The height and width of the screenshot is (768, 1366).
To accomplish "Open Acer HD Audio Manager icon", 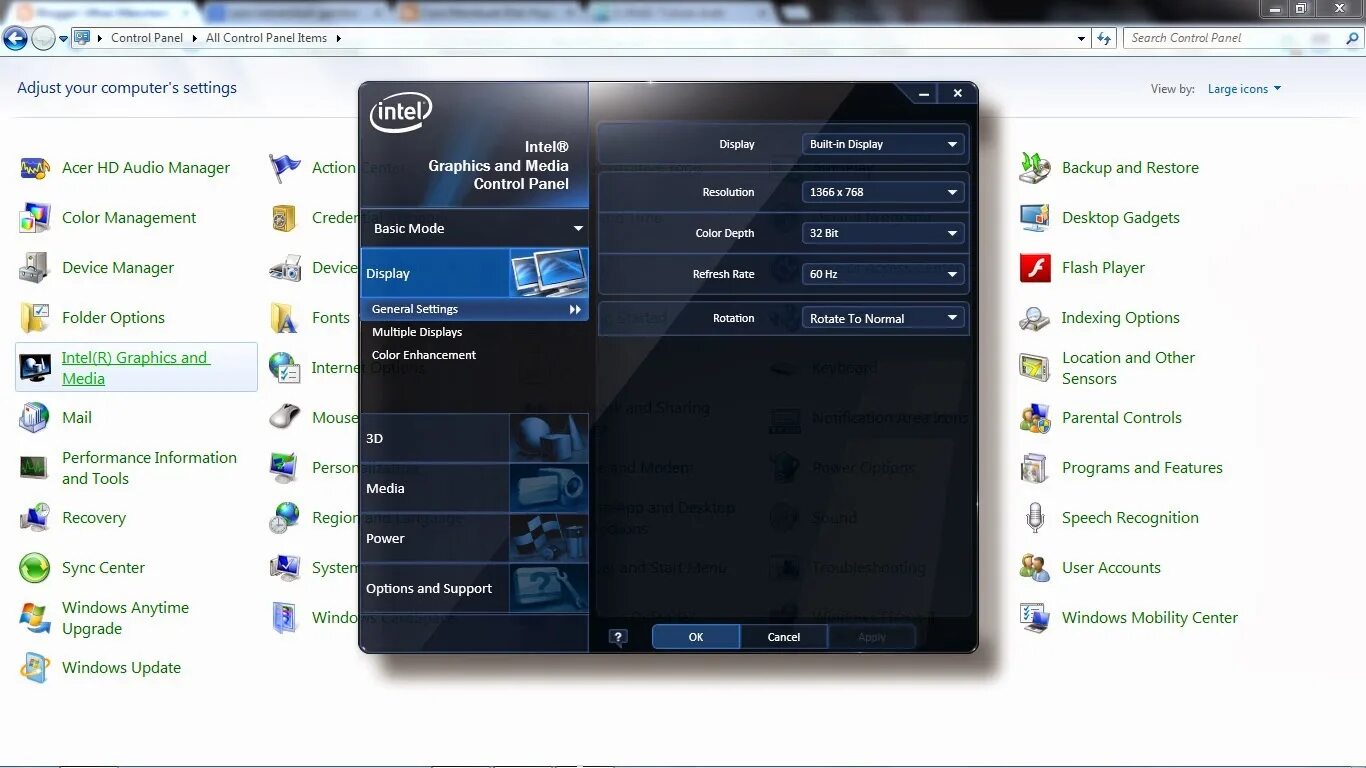I will coord(35,168).
